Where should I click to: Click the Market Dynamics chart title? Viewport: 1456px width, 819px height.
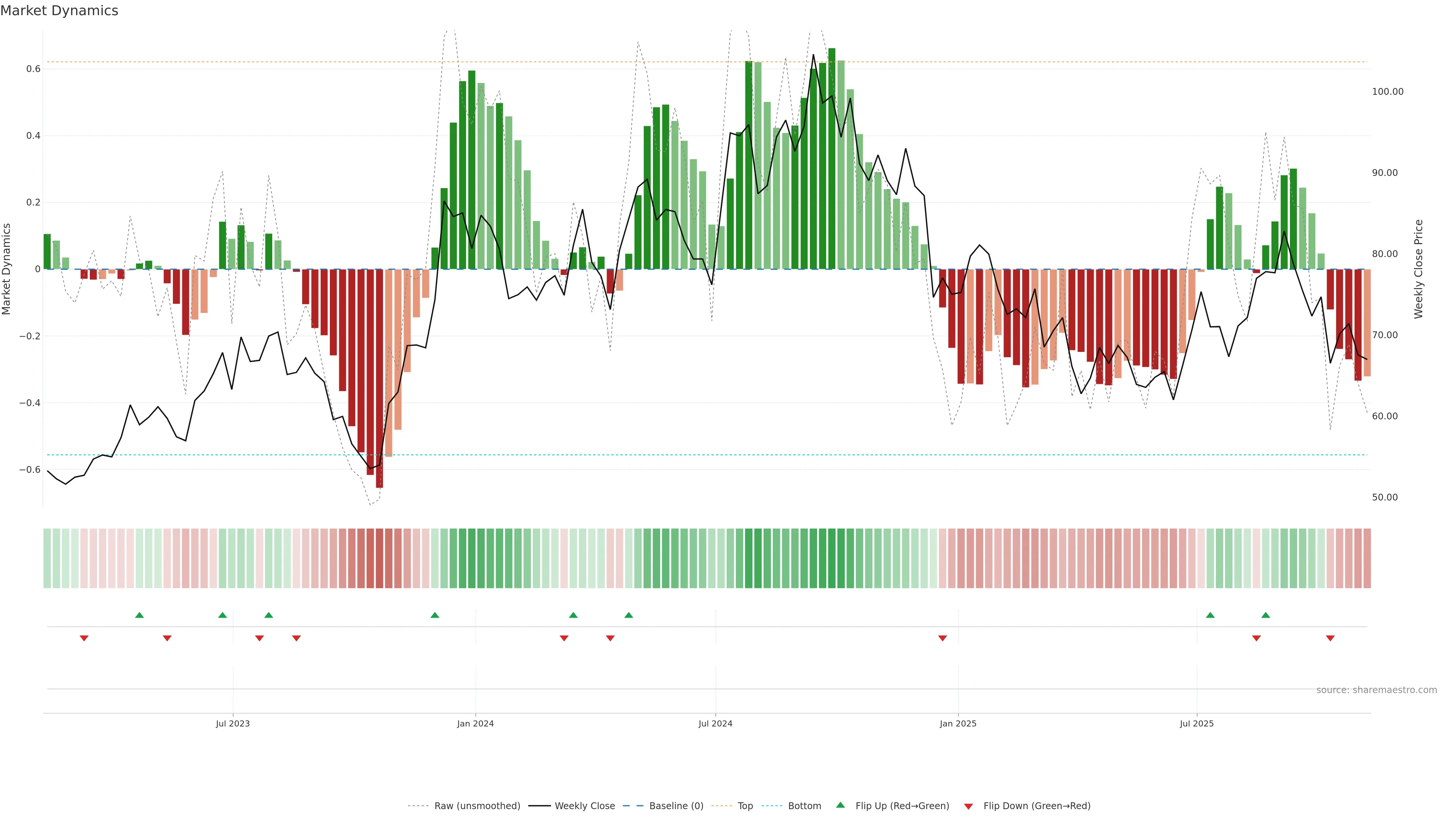[x=60, y=11]
